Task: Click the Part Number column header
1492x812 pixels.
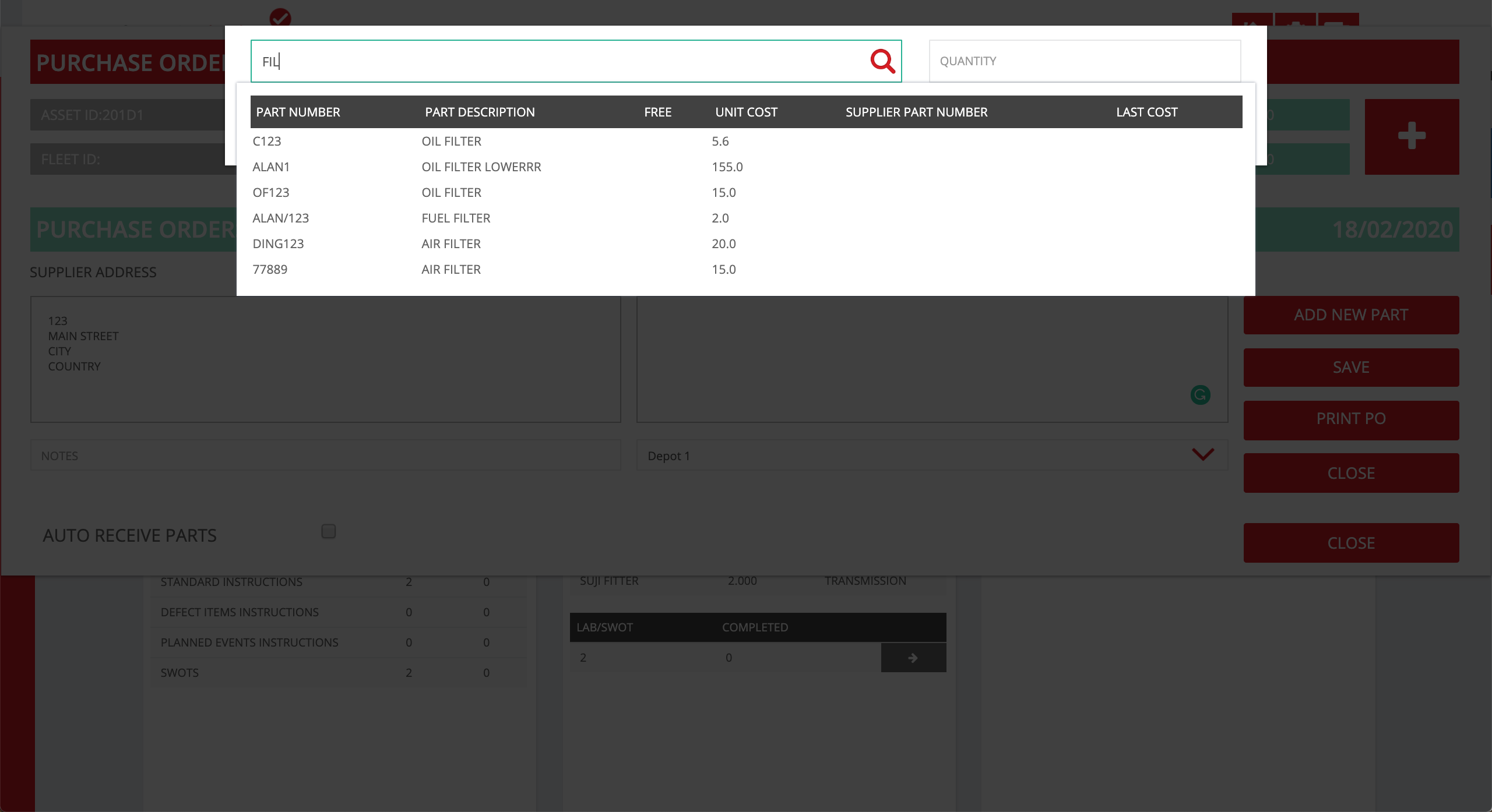Action: coord(298,112)
